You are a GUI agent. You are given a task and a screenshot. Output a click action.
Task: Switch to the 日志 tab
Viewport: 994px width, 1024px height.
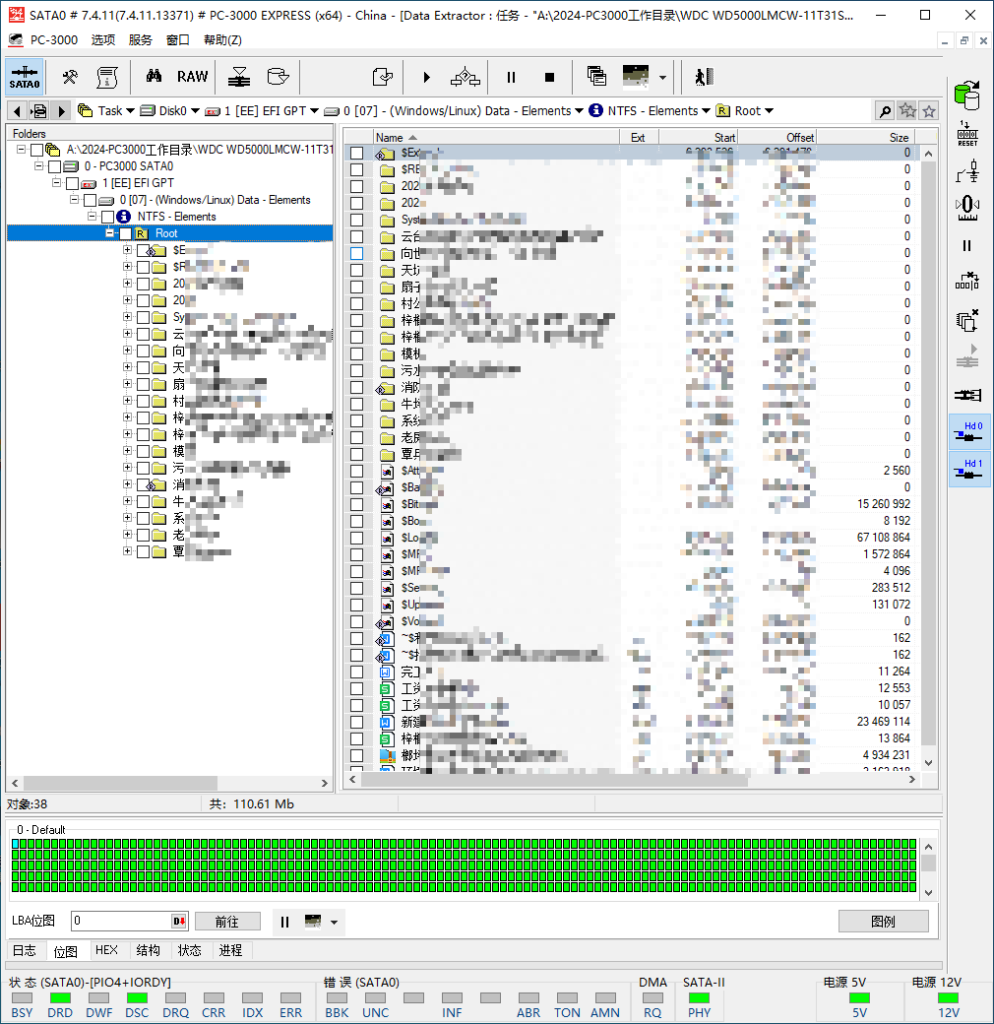[25, 950]
